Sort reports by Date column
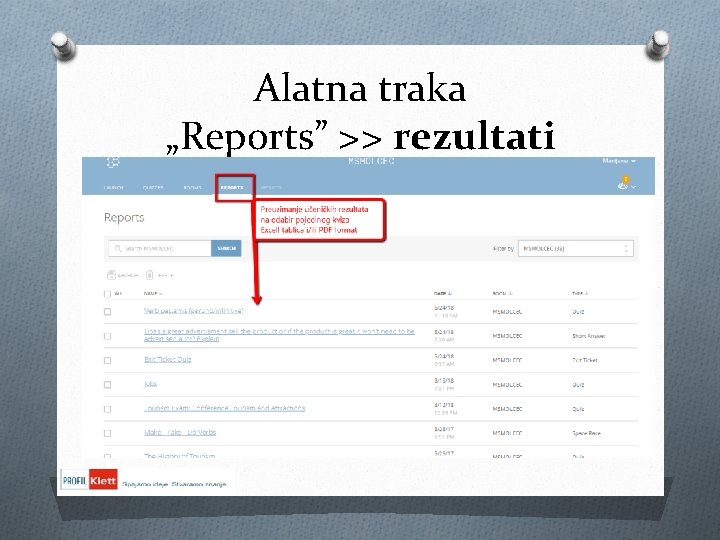Viewport: 720px width, 540px height. [443, 293]
